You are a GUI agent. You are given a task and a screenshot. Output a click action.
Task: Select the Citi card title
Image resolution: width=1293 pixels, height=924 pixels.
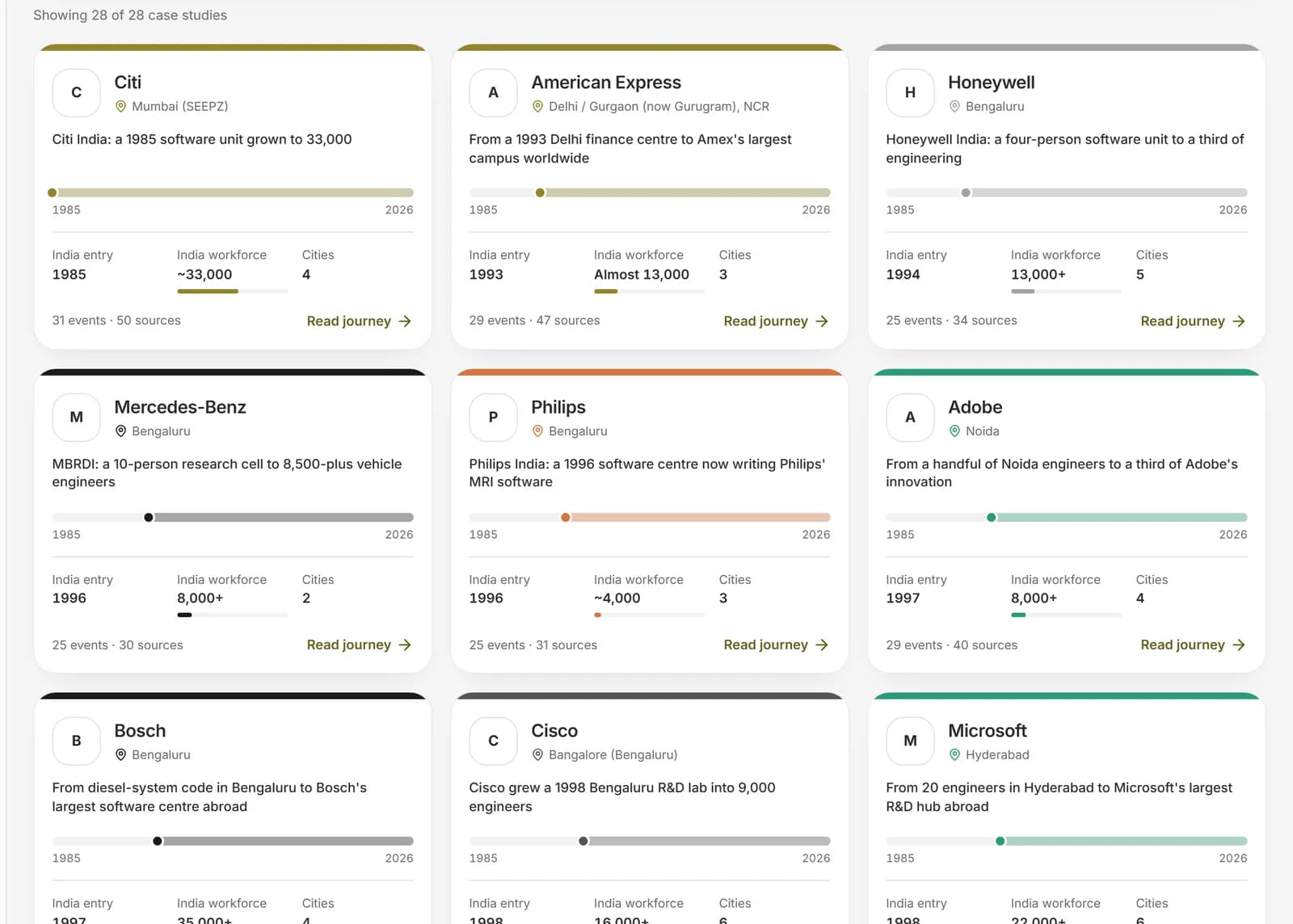128,82
